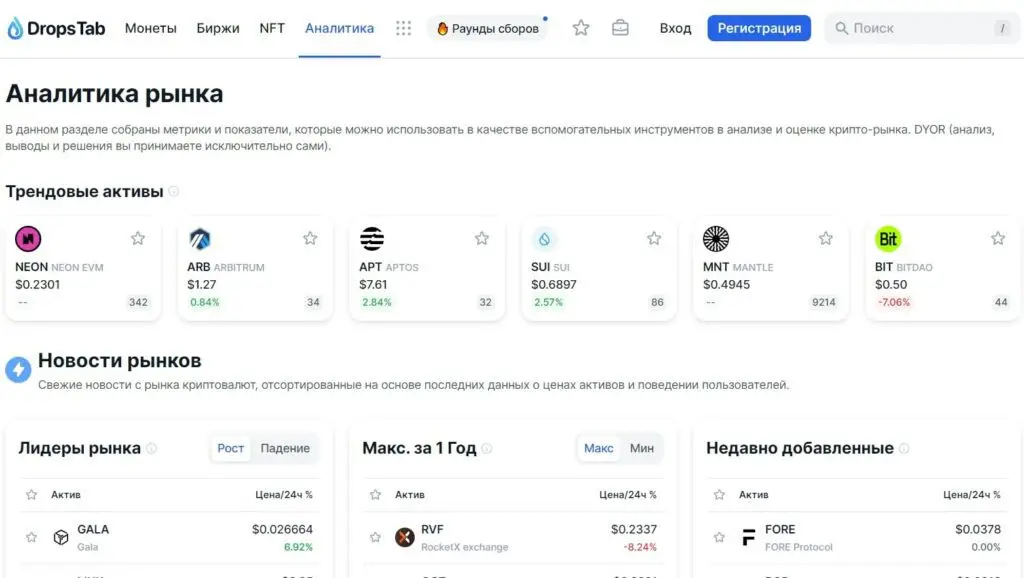Open GALA asset name in leaders table
Viewport: 1024px width, 578px height.
[93, 530]
